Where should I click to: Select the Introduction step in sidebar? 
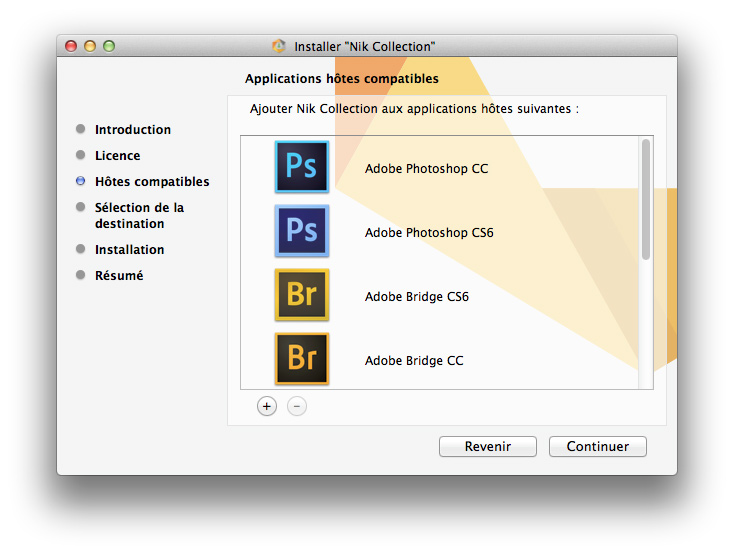133,129
